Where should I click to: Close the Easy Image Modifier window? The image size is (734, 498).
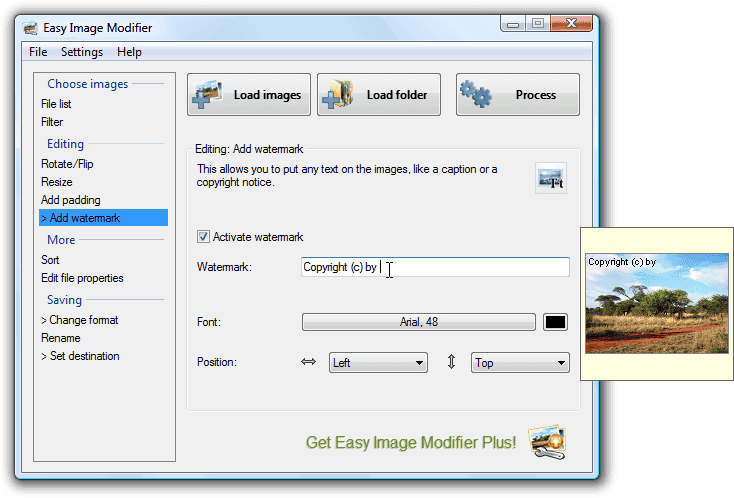[x=572, y=23]
